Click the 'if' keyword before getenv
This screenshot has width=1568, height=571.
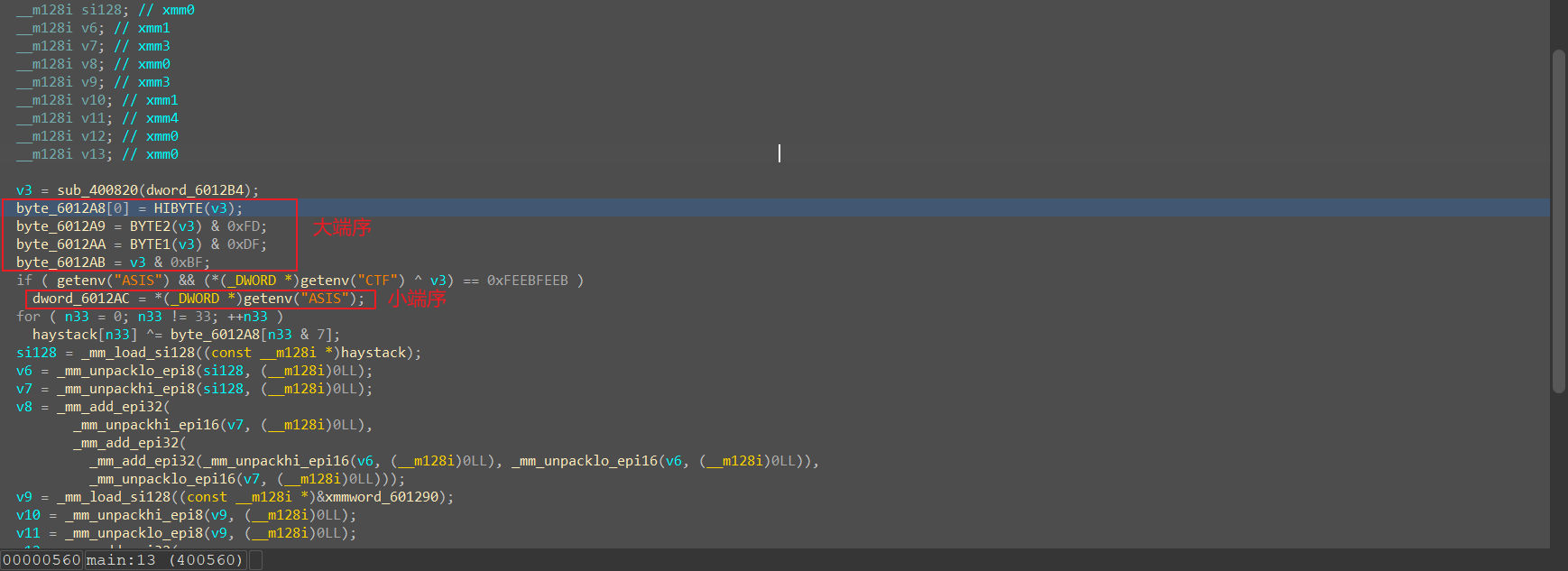pos(24,281)
